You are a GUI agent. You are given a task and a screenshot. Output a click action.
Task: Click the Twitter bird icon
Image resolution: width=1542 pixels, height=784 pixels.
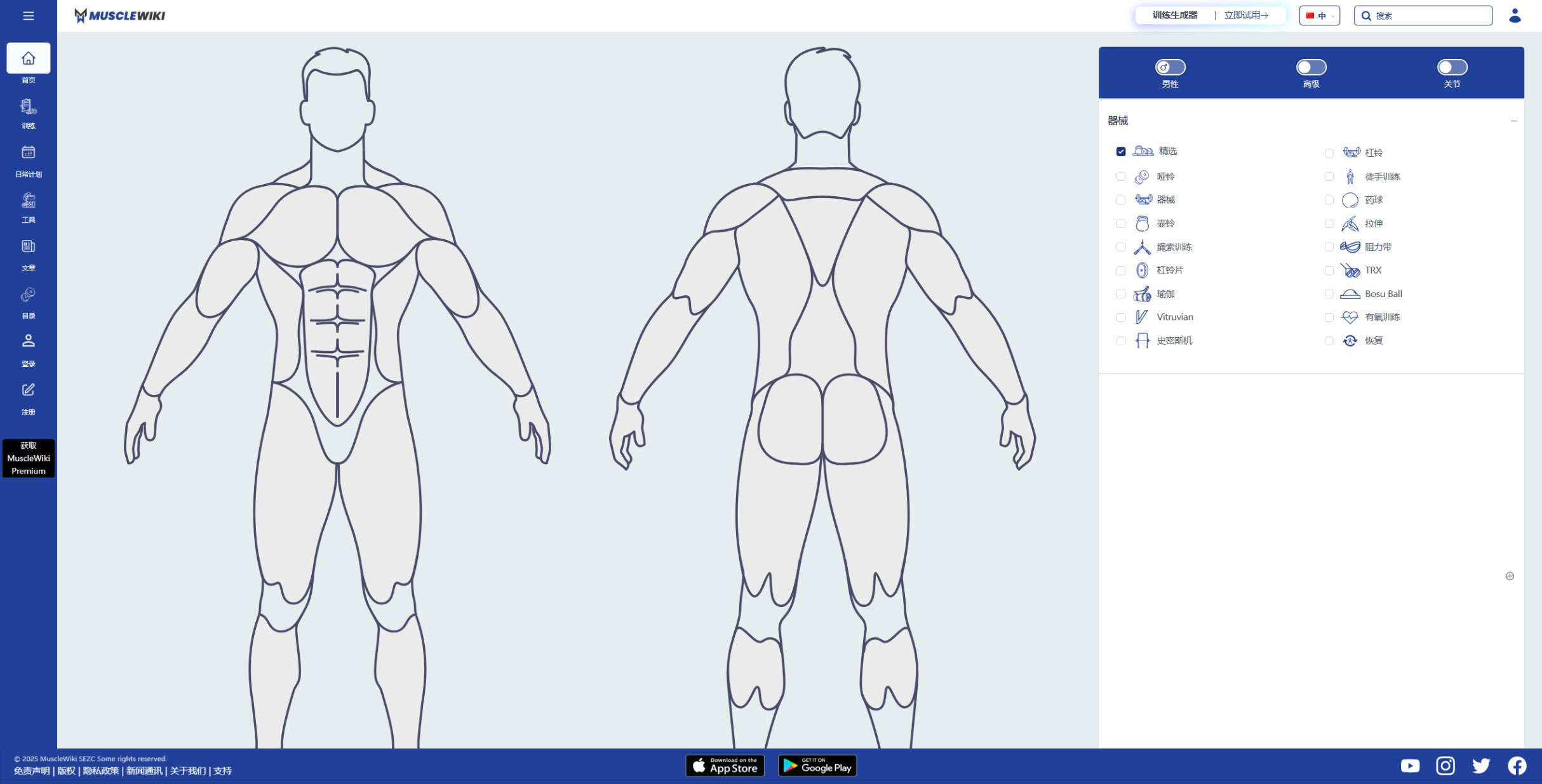coord(1481,766)
